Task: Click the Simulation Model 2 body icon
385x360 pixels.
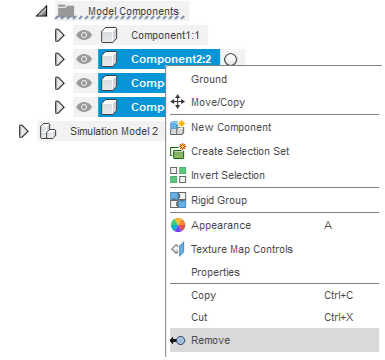Action: pyautogui.click(x=48, y=131)
